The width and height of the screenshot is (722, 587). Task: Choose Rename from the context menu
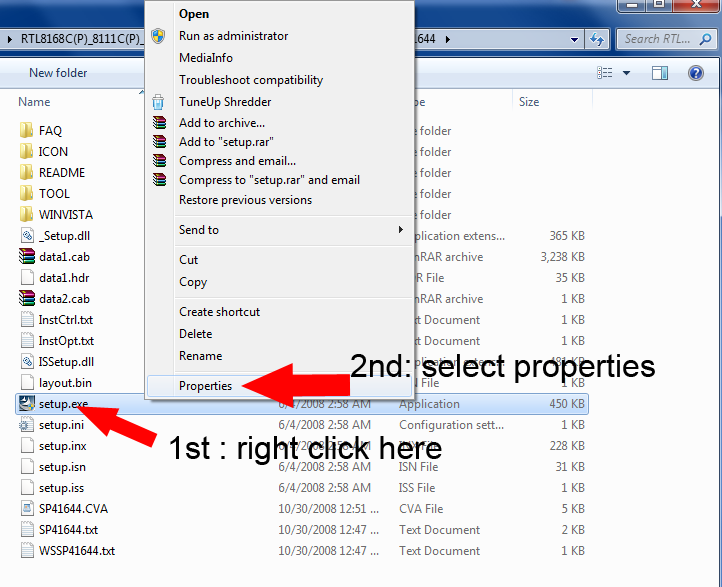[200, 356]
